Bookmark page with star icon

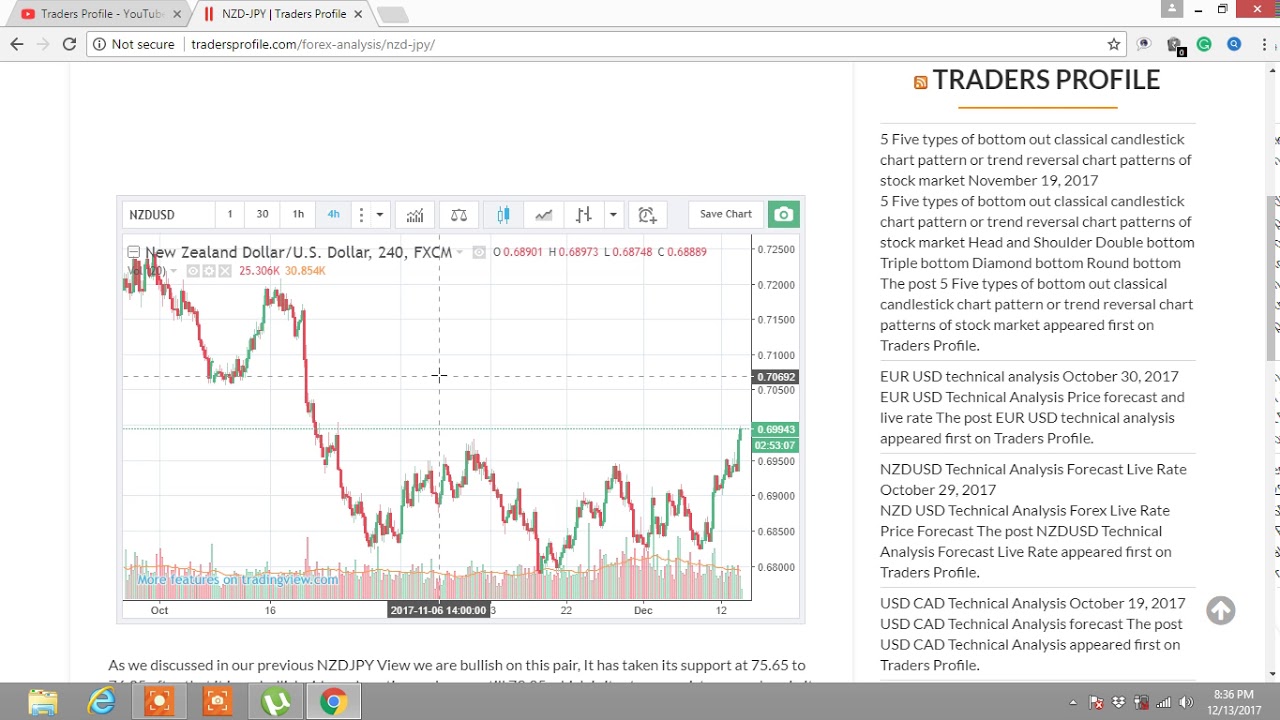click(1113, 44)
